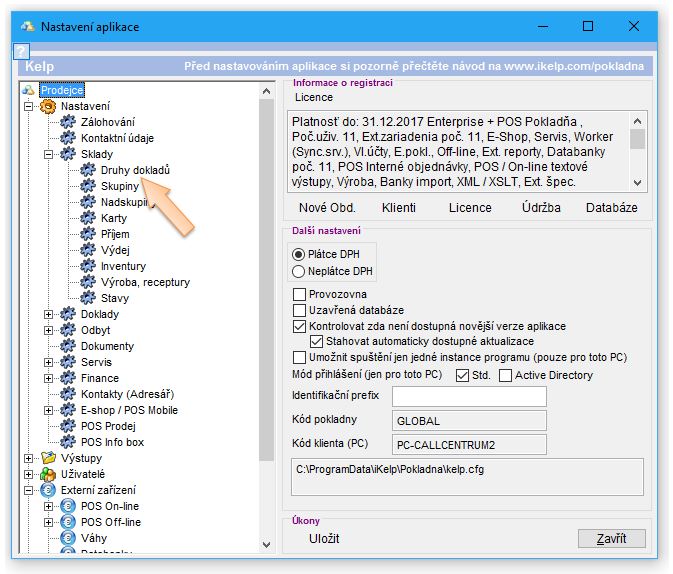Screen dimensions: 673x574
Task: Click the gear icon next to Zálohování
Action: pos(68,122)
